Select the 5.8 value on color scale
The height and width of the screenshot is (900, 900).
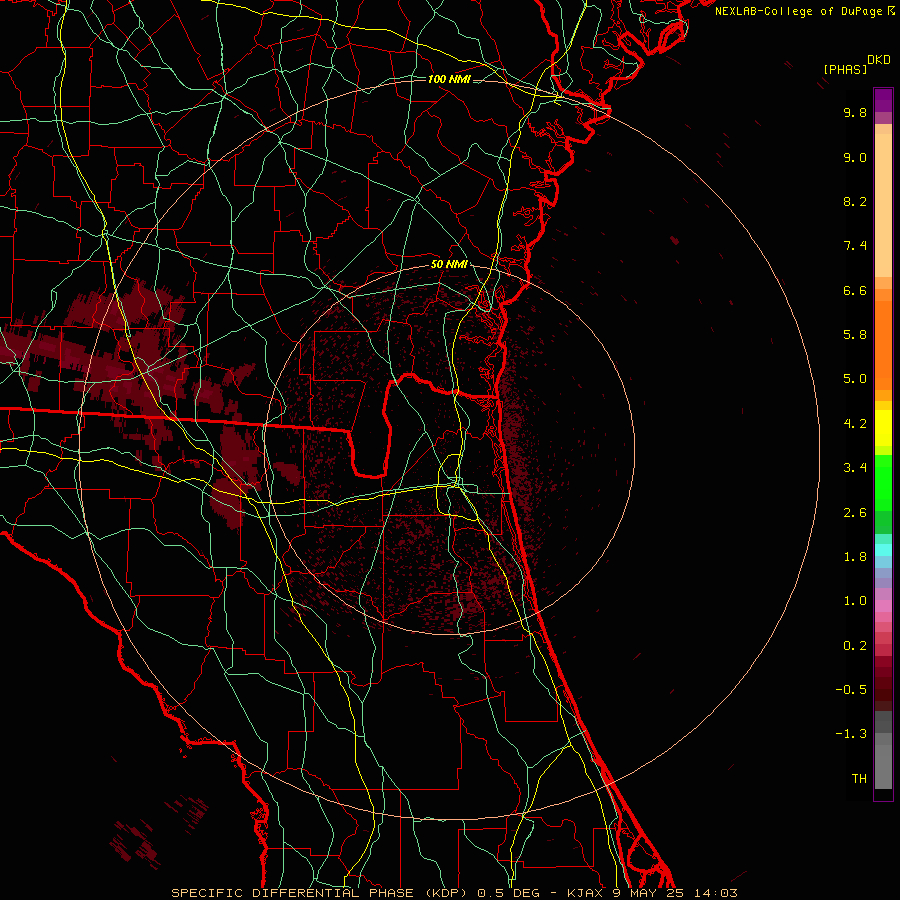click(x=855, y=335)
